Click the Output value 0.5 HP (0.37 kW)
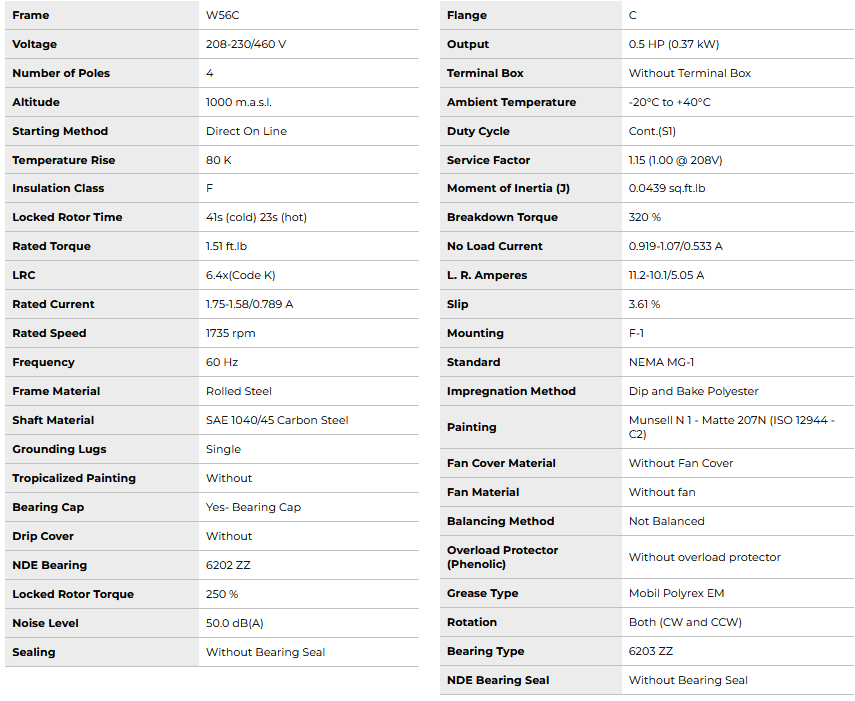 (673, 44)
